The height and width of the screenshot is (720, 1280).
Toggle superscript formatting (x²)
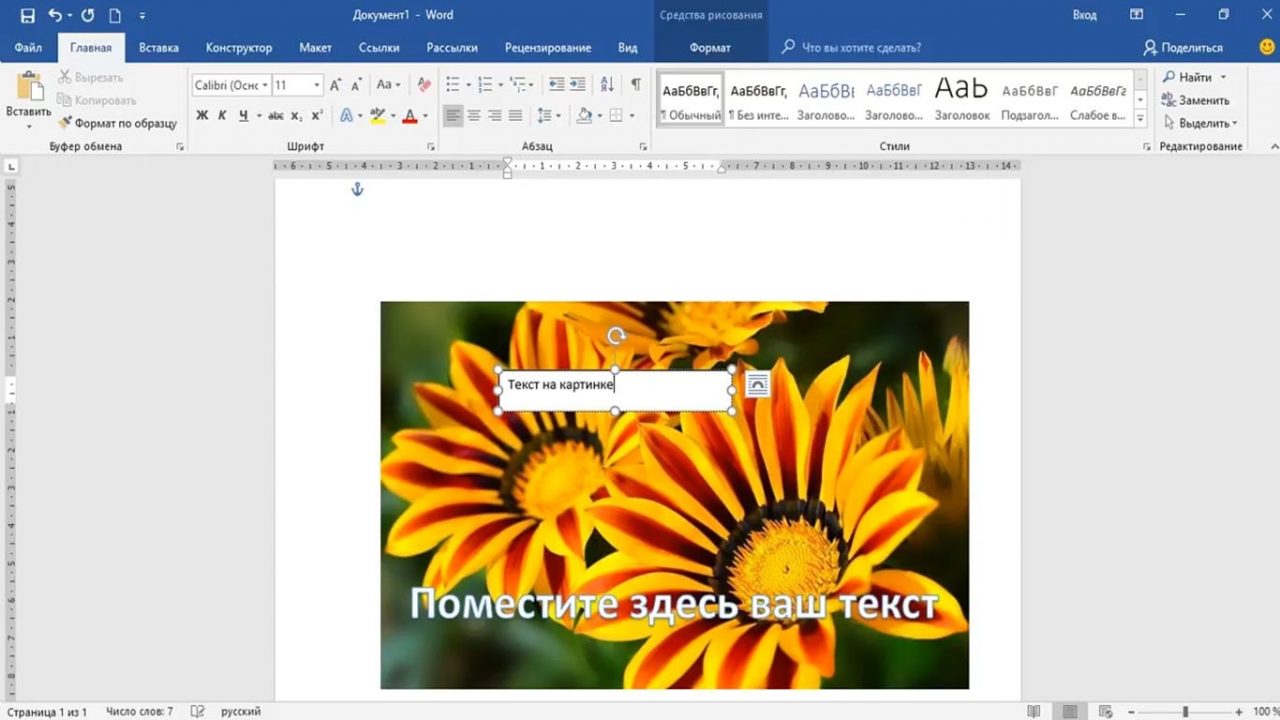coord(317,116)
